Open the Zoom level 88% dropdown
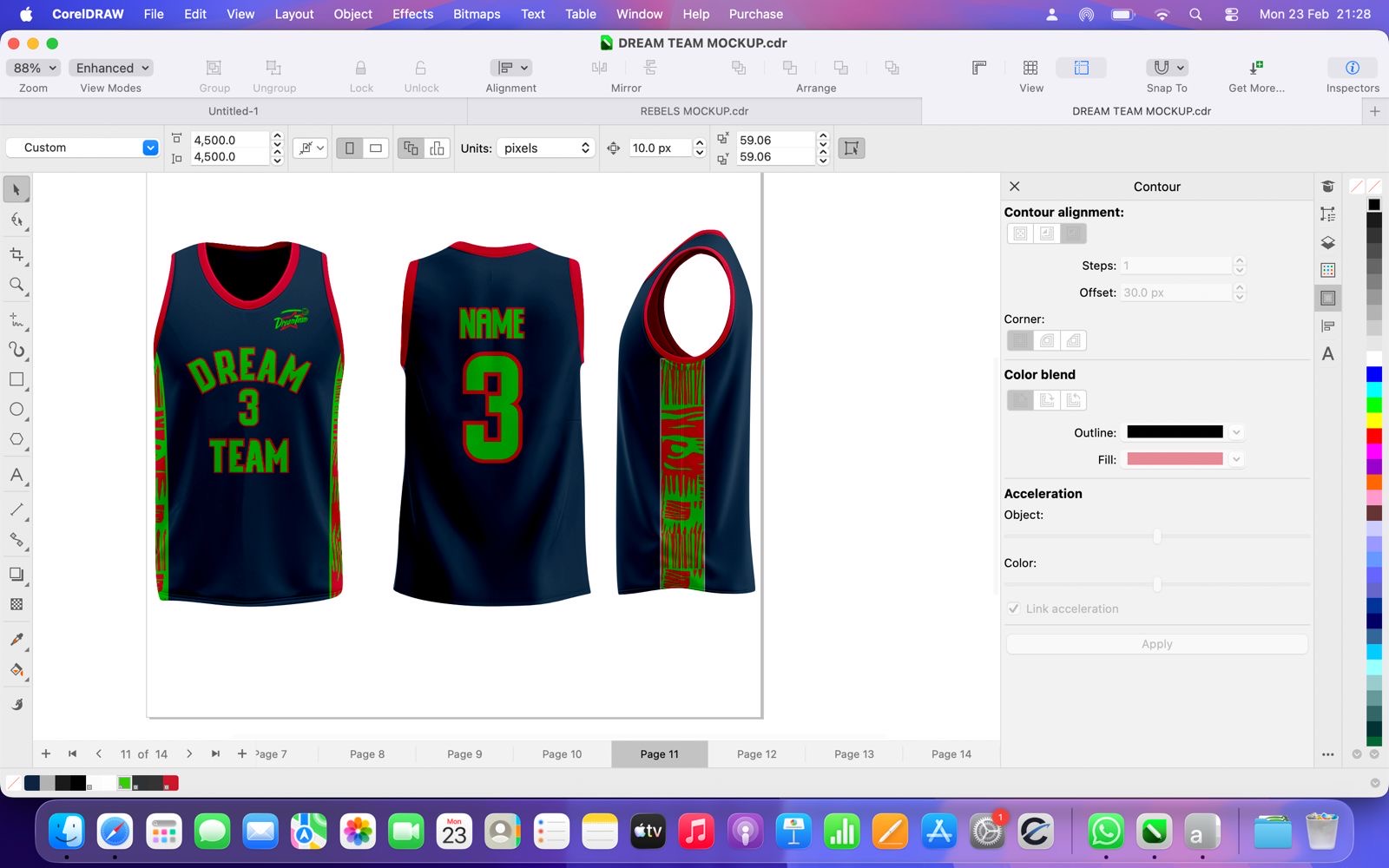The image size is (1389, 868). tap(34, 68)
